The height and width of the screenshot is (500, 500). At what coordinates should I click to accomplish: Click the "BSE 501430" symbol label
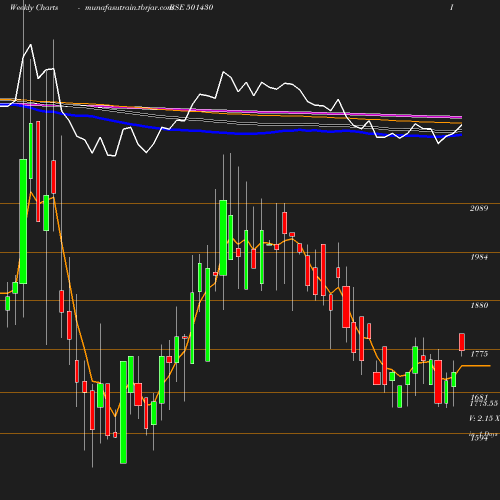coord(192,8)
